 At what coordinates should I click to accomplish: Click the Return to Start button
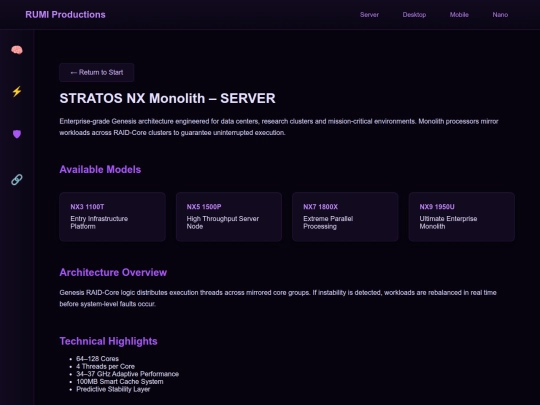[x=96, y=72]
